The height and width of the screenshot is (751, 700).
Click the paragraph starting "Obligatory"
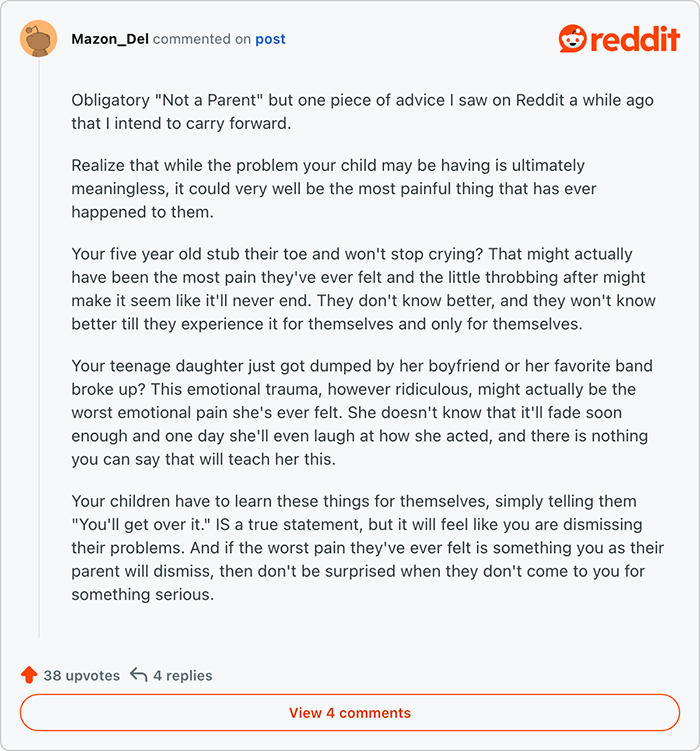(362, 112)
